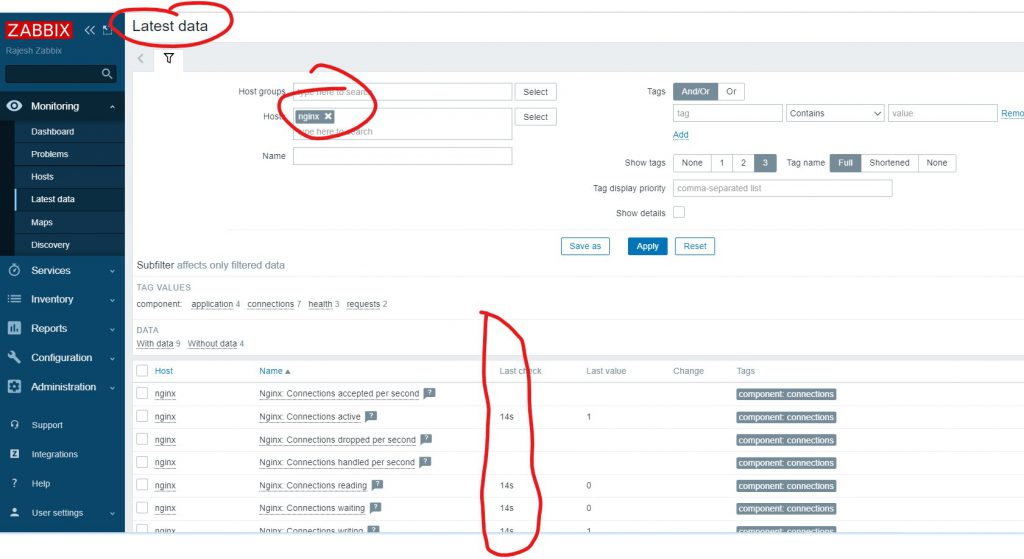This screenshot has width=1024, height=559.
Task: Enable the Show details checkbox
Action: click(x=679, y=212)
